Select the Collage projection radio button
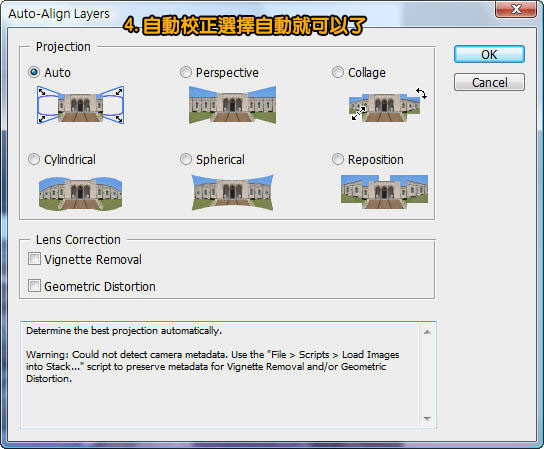The height and width of the screenshot is (449, 544). point(338,72)
